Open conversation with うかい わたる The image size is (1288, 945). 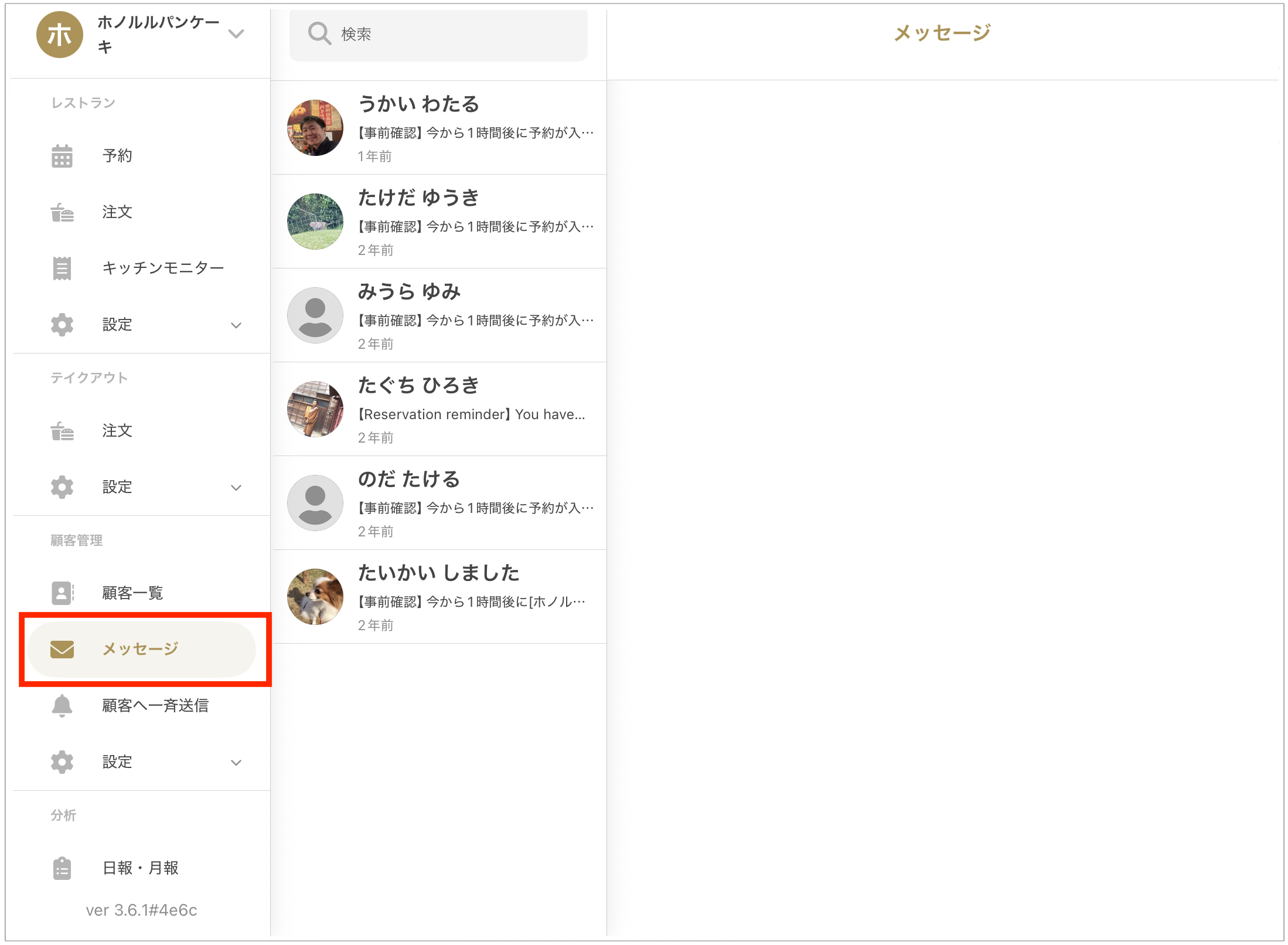(x=439, y=128)
